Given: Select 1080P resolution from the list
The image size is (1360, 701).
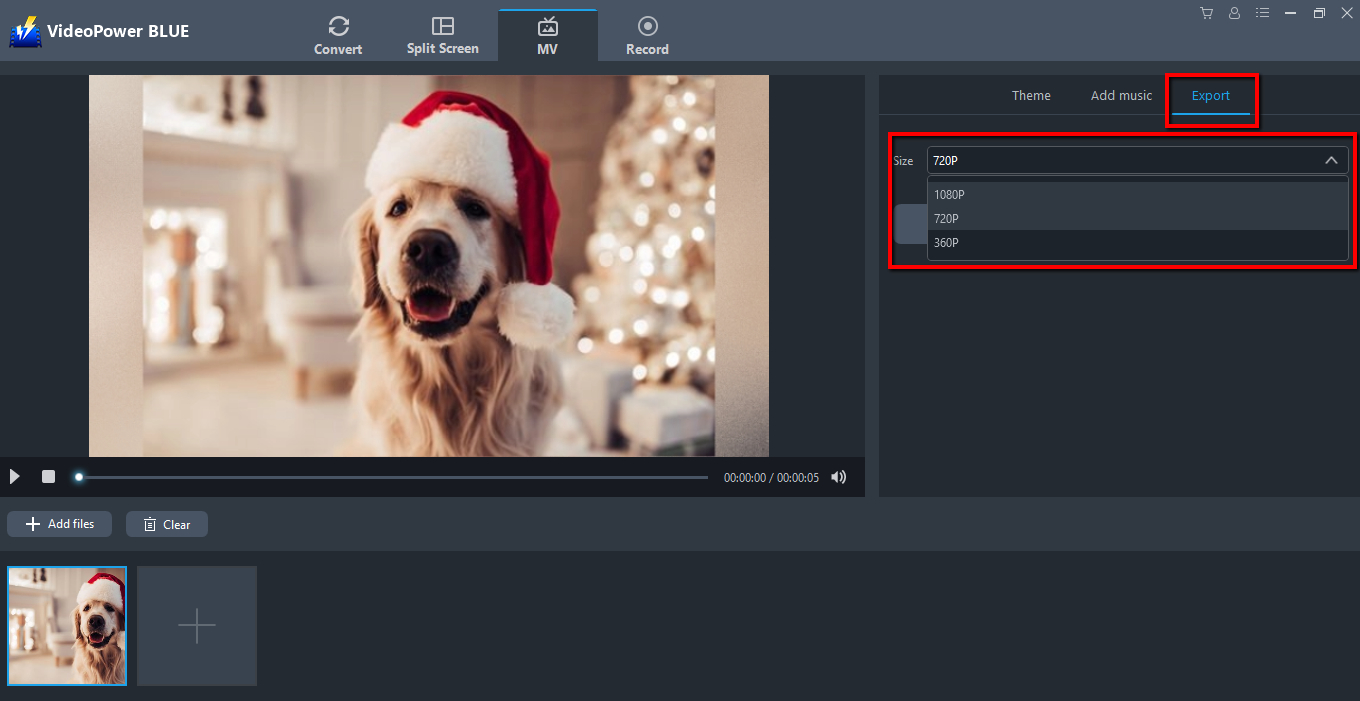Looking at the screenshot, I should pyautogui.click(x=949, y=194).
